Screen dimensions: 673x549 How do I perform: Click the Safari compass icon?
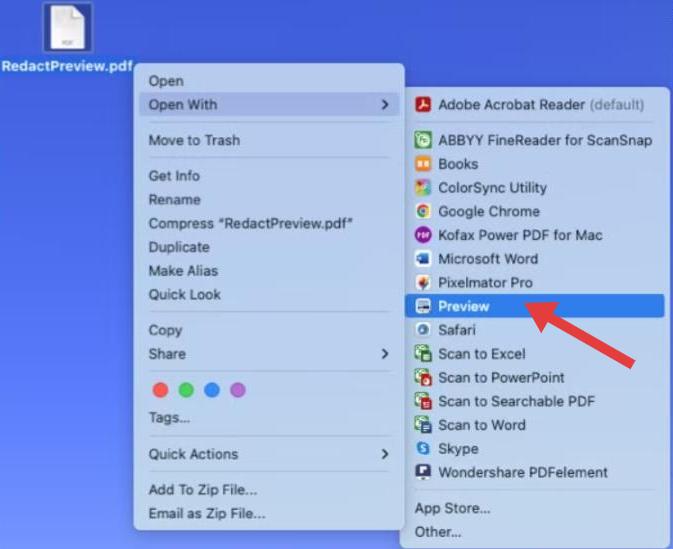pyautogui.click(x=423, y=330)
